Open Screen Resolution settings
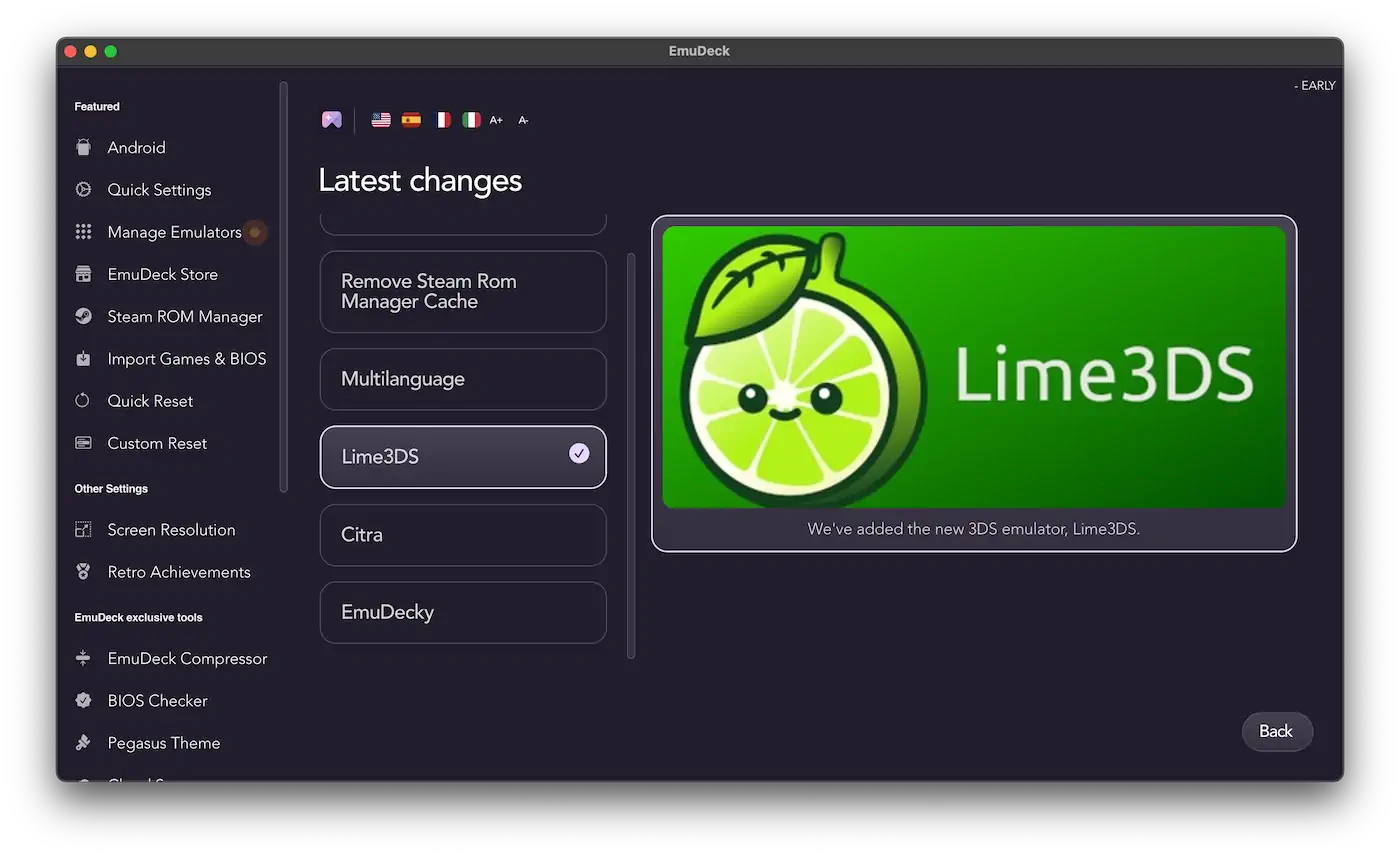 [x=171, y=529]
